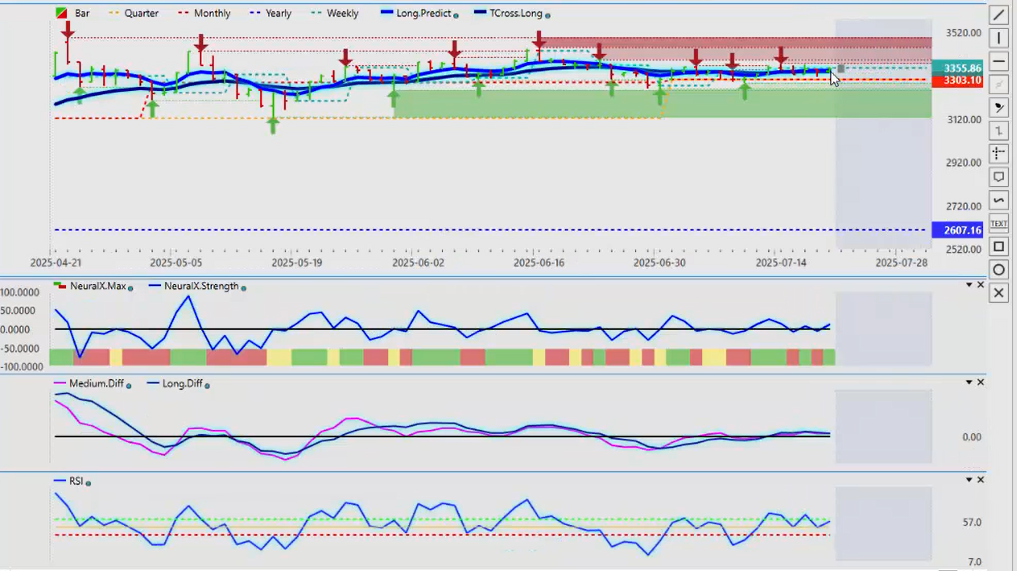Select the horizontal line drawing tool
The image size is (1017, 571).
click(x=999, y=61)
